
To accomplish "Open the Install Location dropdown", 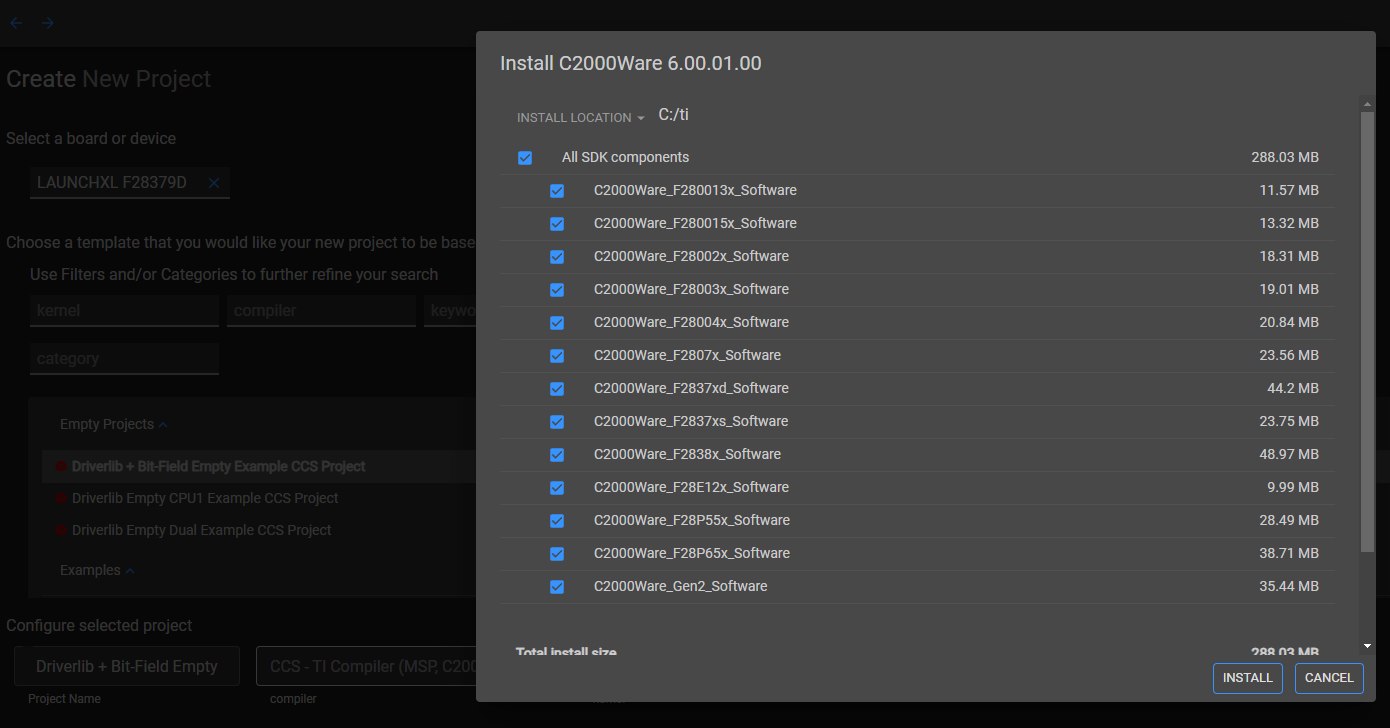I will pyautogui.click(x=581, y=117).
